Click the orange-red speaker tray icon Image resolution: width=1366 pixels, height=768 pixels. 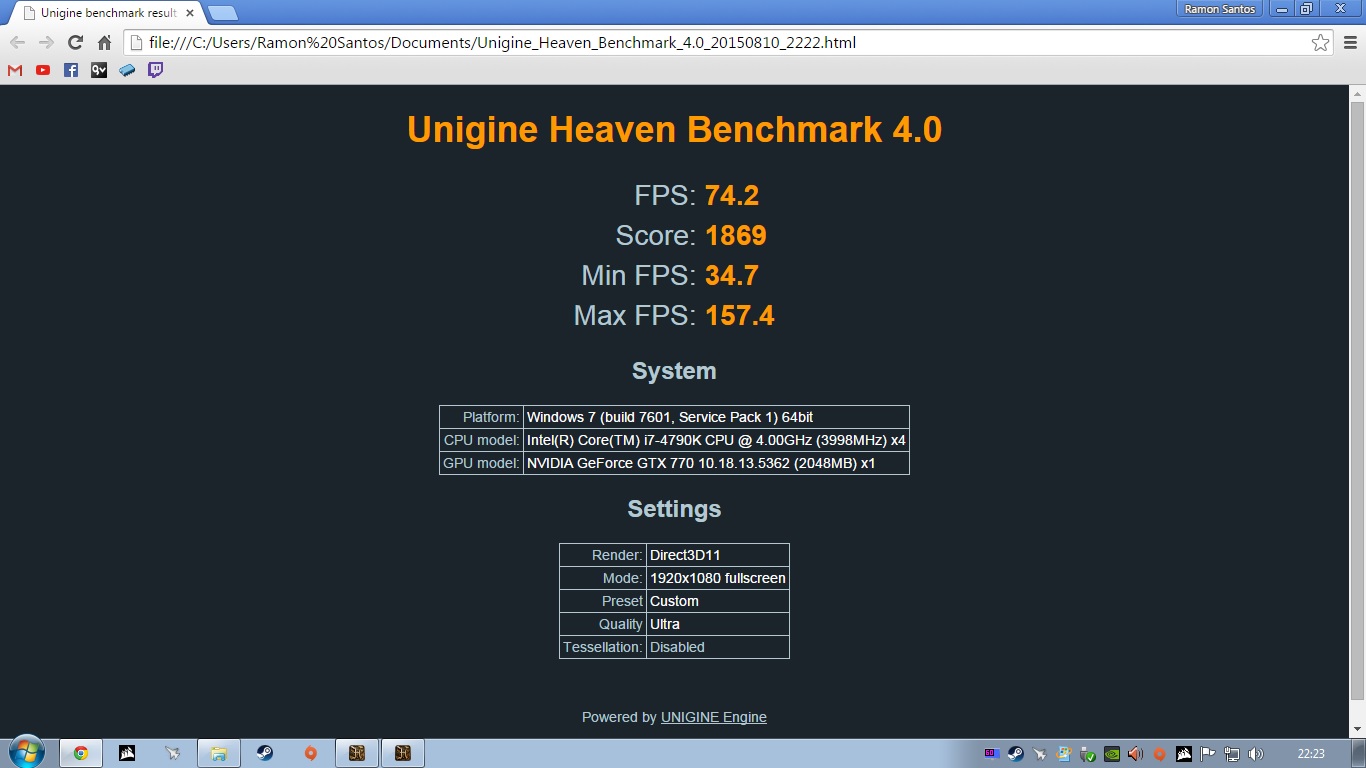point(1136,754)
